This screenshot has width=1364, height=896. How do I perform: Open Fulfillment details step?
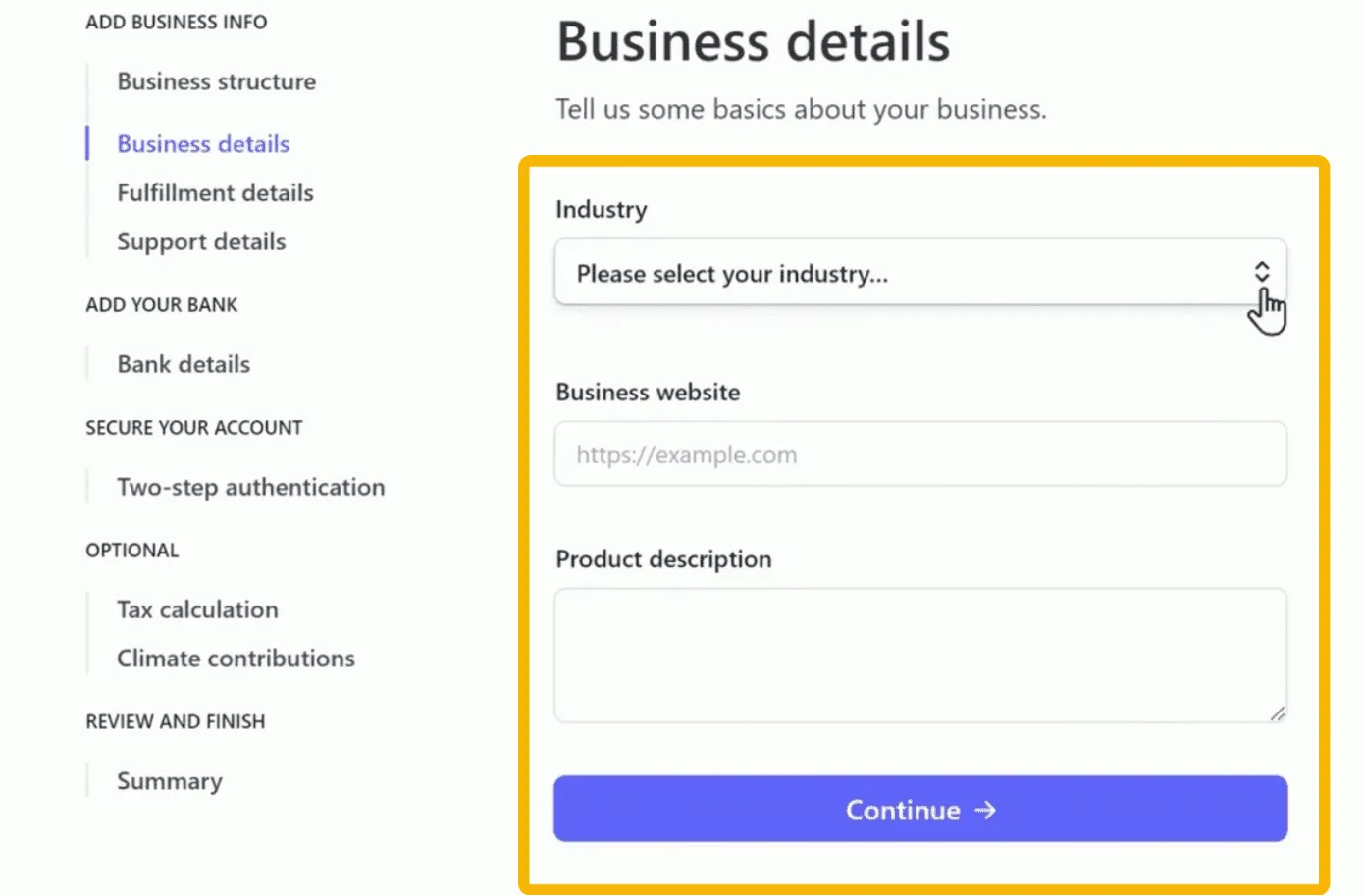pyautogui.click(x=215, y=193)
